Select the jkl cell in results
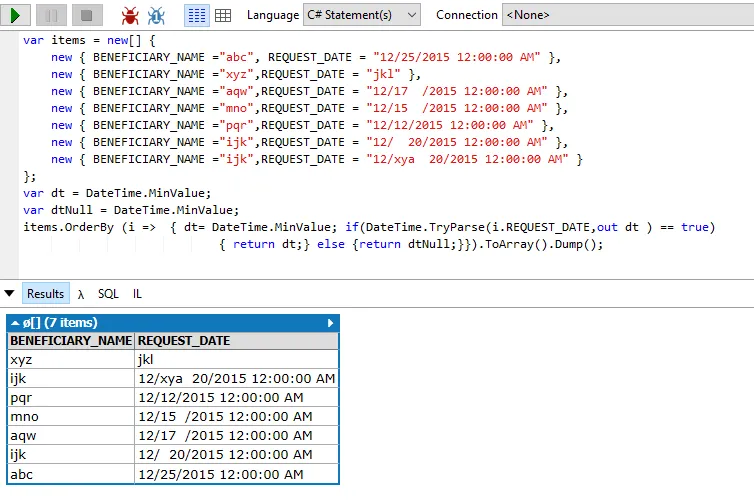Image resolution: width=754 pixels, height=501 pixels. 237,359
